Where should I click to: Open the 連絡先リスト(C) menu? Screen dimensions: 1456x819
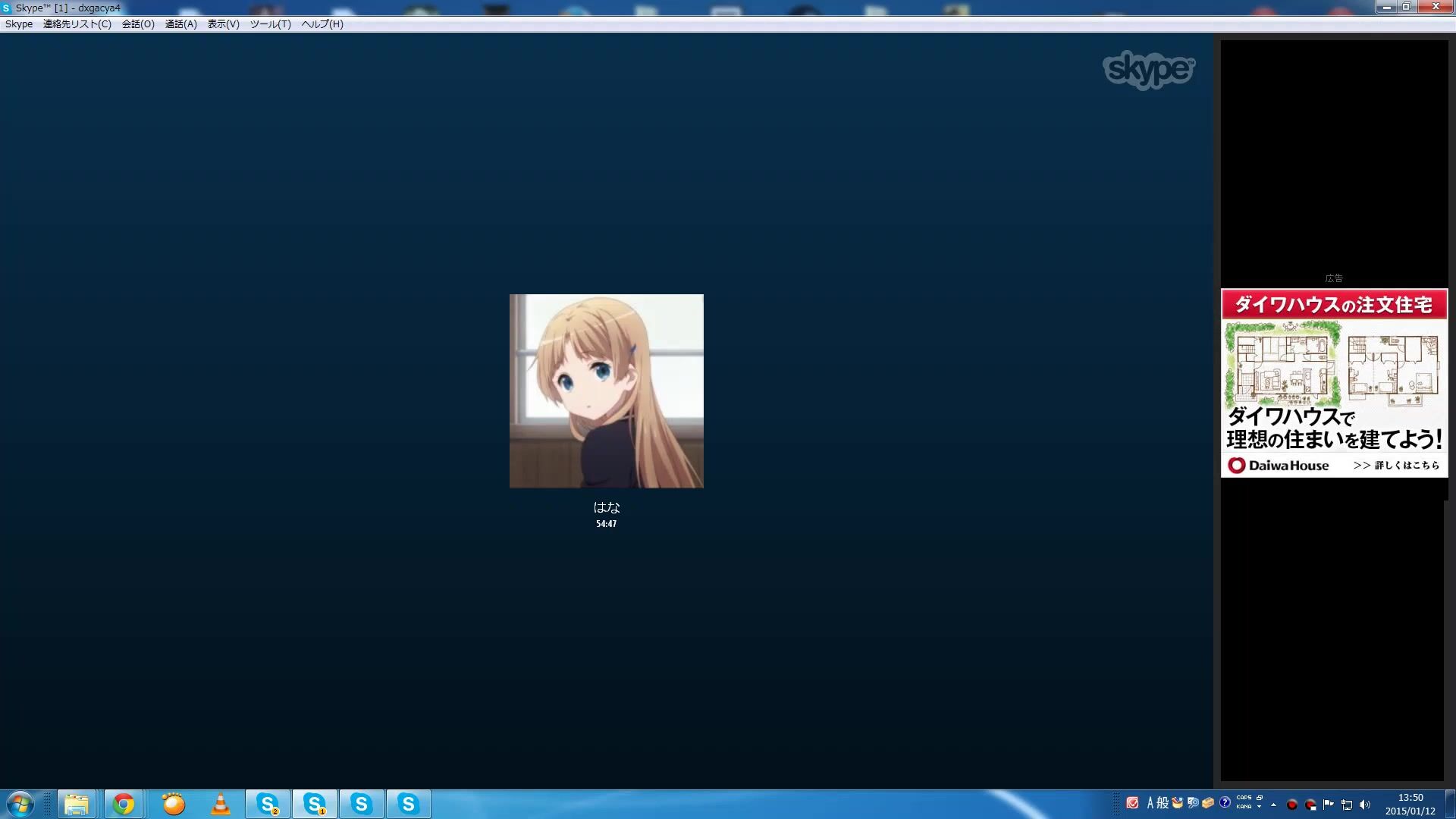(x=77, y=24)
